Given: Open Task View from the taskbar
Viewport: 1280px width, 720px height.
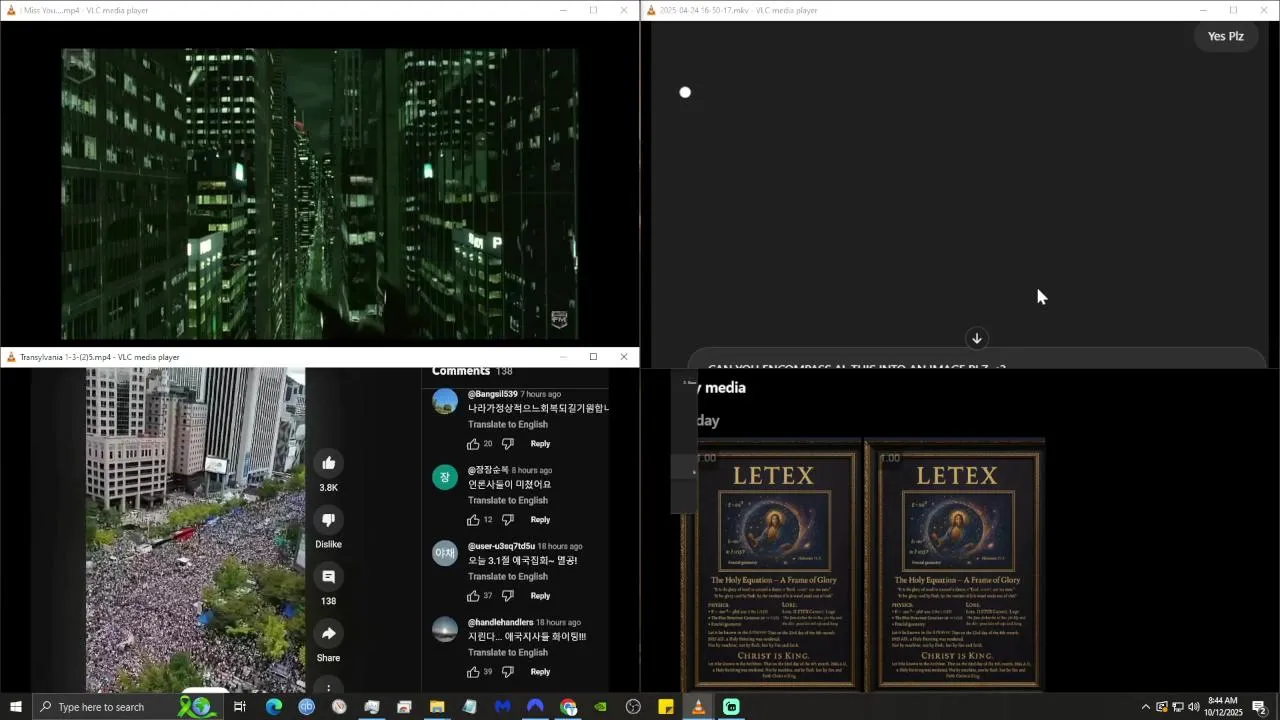Looking at the screenshot, I should 240,707.
